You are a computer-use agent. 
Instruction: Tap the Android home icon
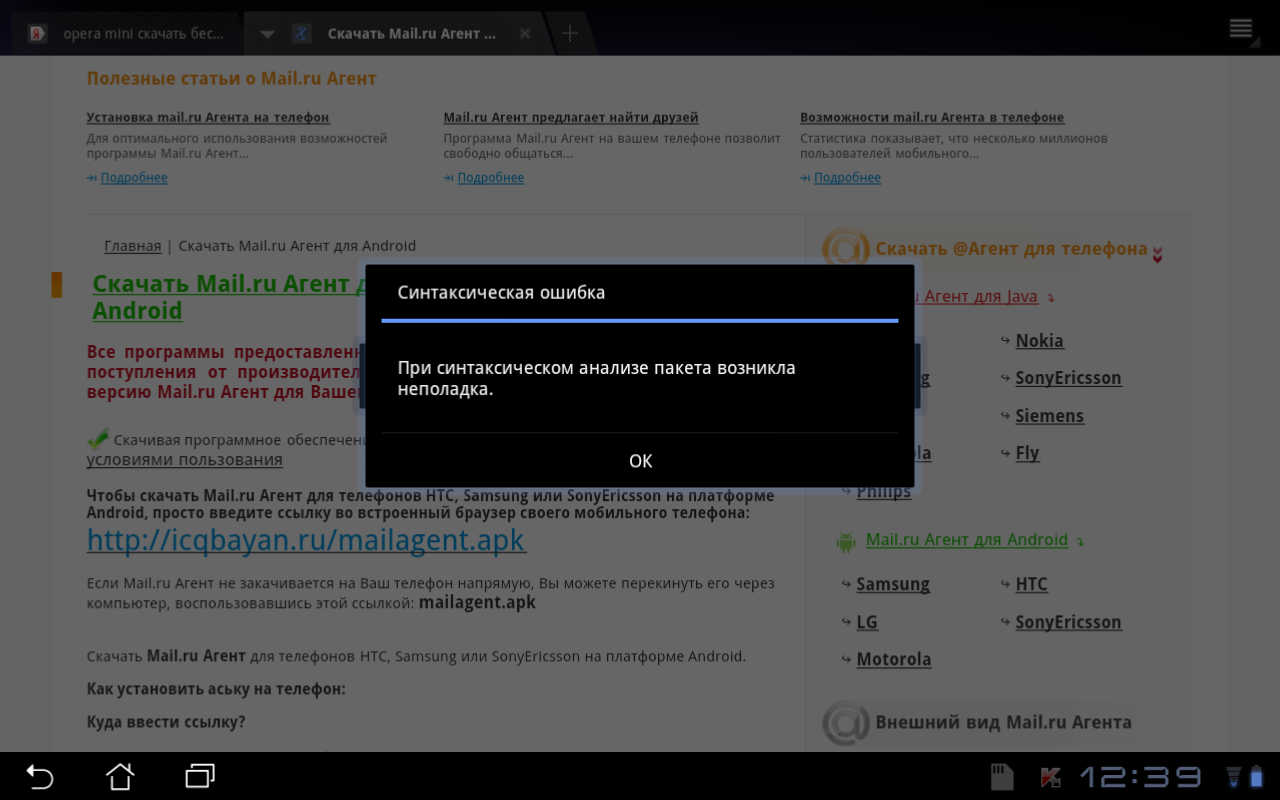[x=120, y=776]
